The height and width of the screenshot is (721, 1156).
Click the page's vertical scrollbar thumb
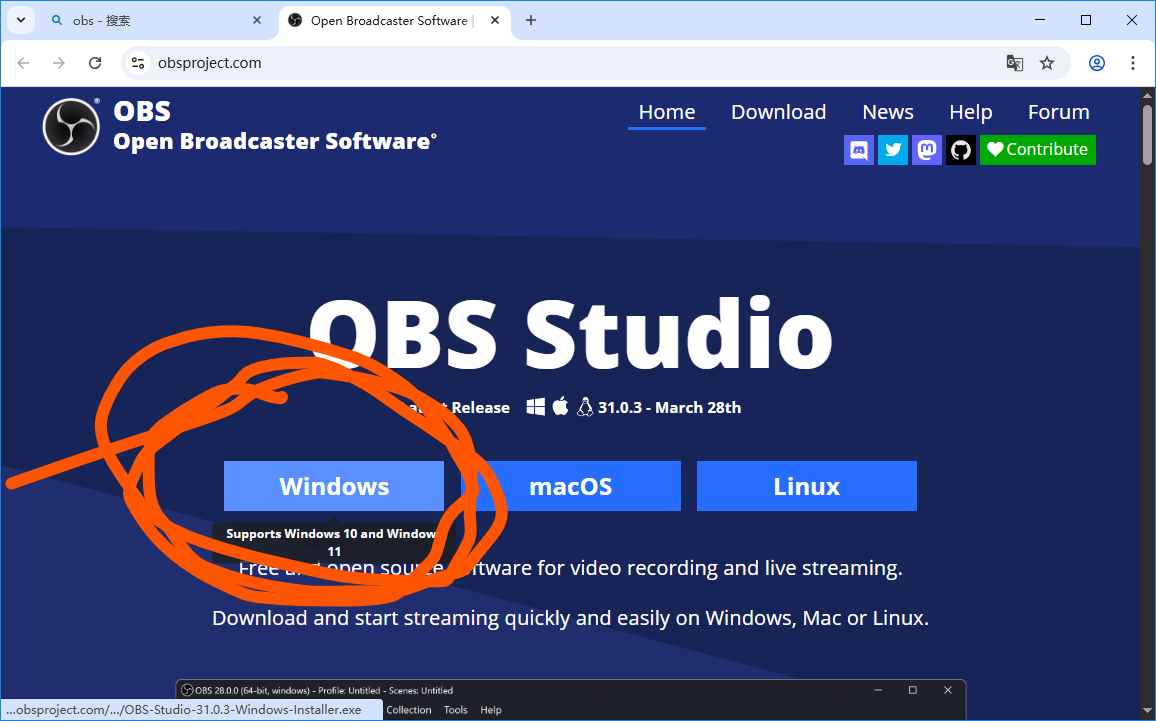point(1147,135)
